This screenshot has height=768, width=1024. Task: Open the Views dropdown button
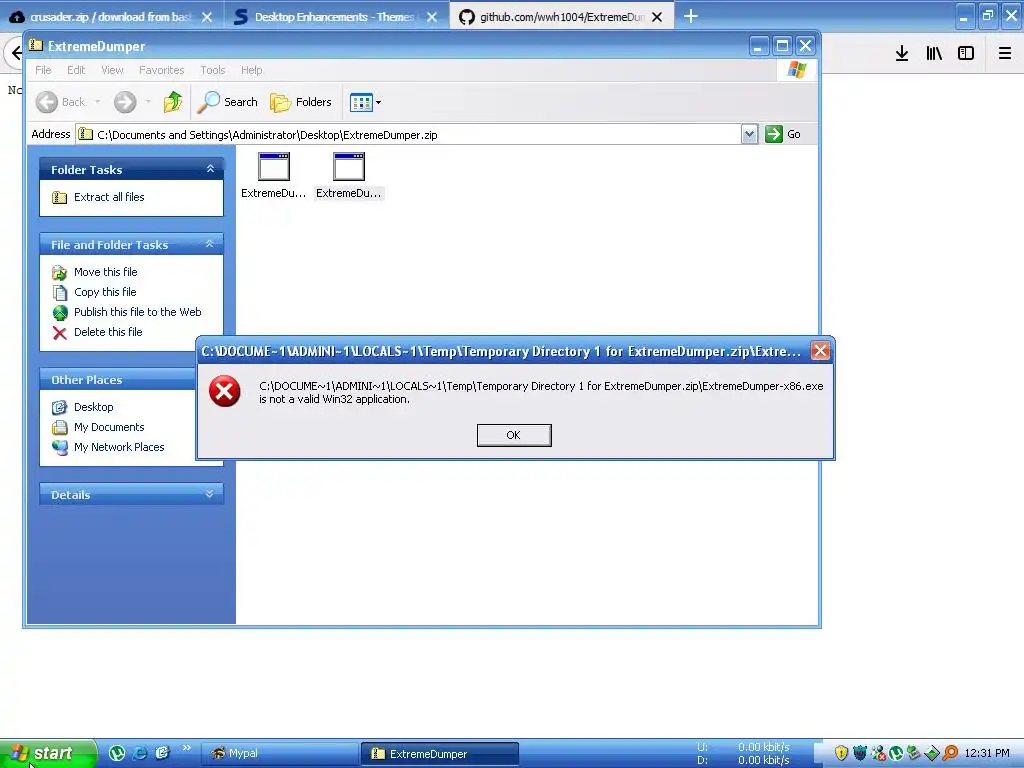tap(365, 102)
